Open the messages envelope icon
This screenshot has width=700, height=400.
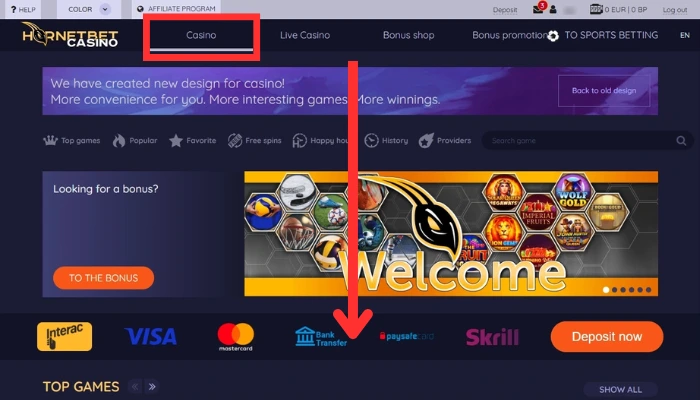click(538, 9)
